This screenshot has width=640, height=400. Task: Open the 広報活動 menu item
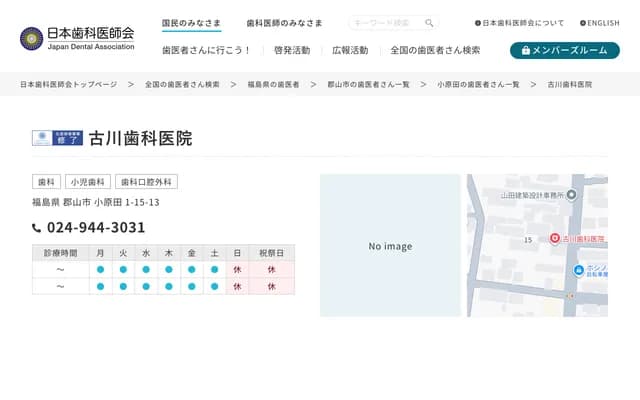pyautogui.click(x=349, y=50)
